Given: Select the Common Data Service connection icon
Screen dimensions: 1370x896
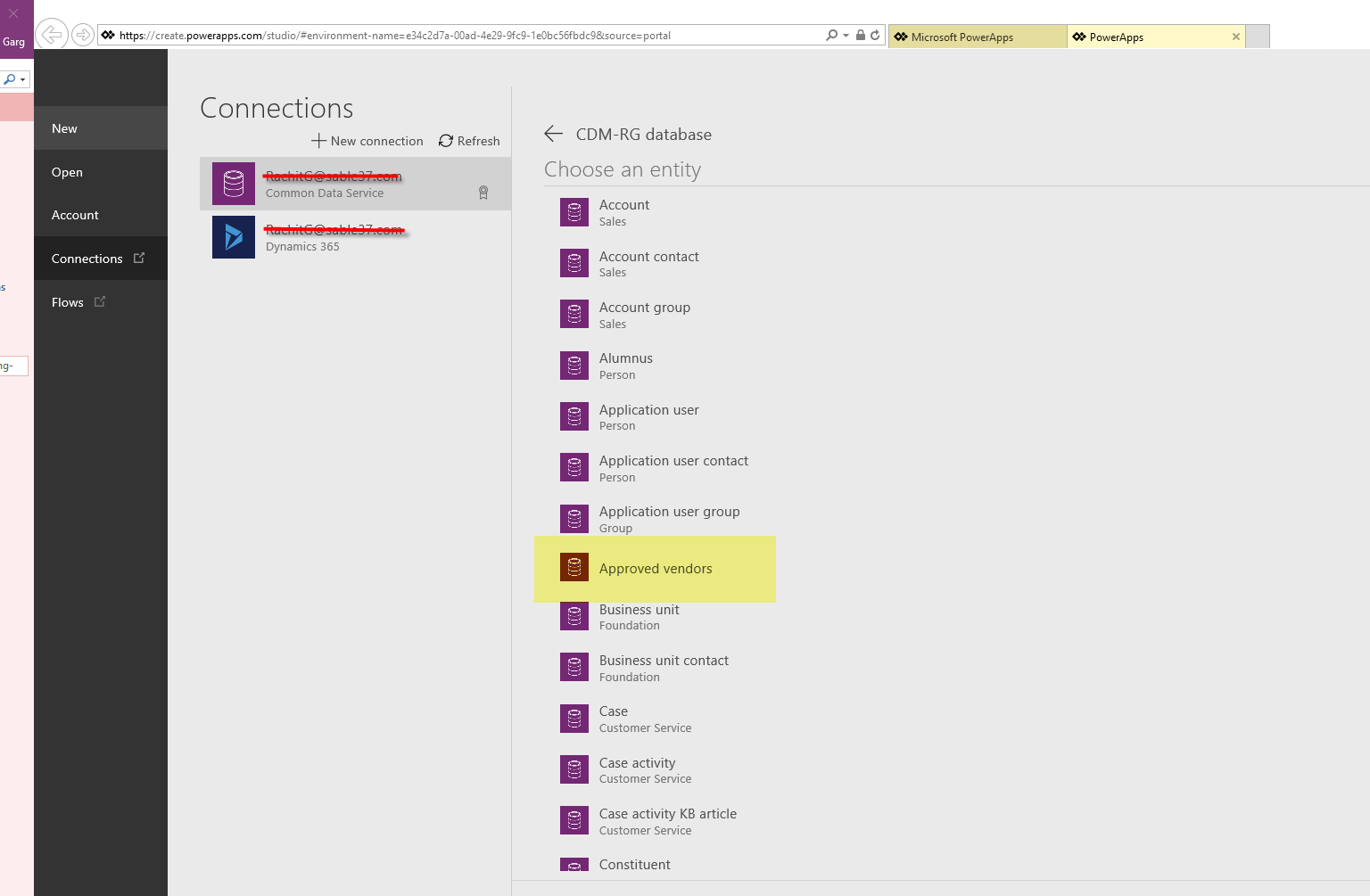Looking at the screenshot, I should tap(234, 184).
